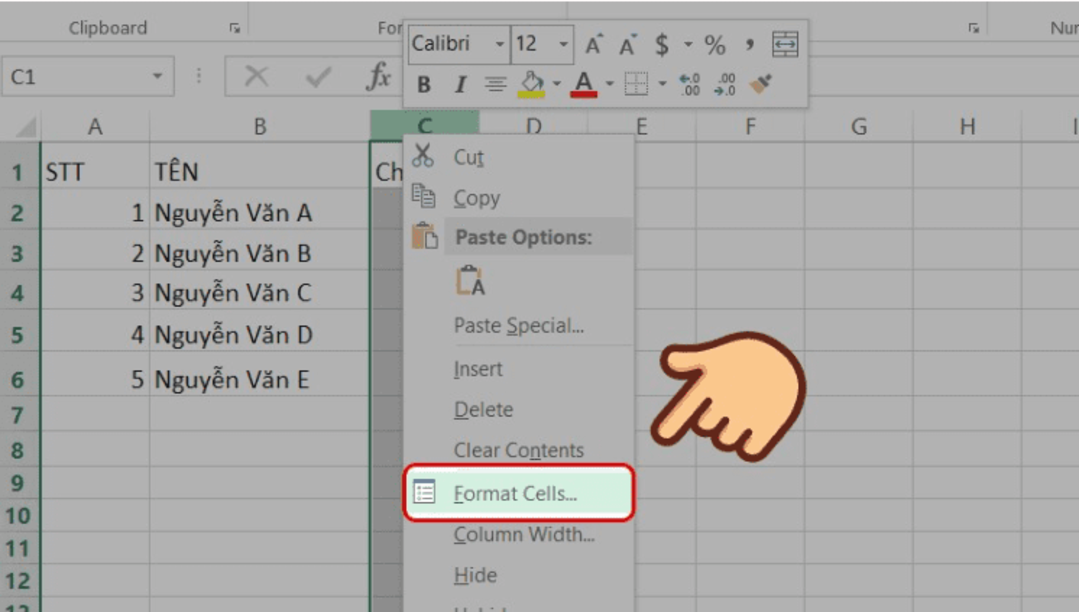Open the dialog launcher beside Nur group
The image size is (1079, 612).
pos(973,28)
